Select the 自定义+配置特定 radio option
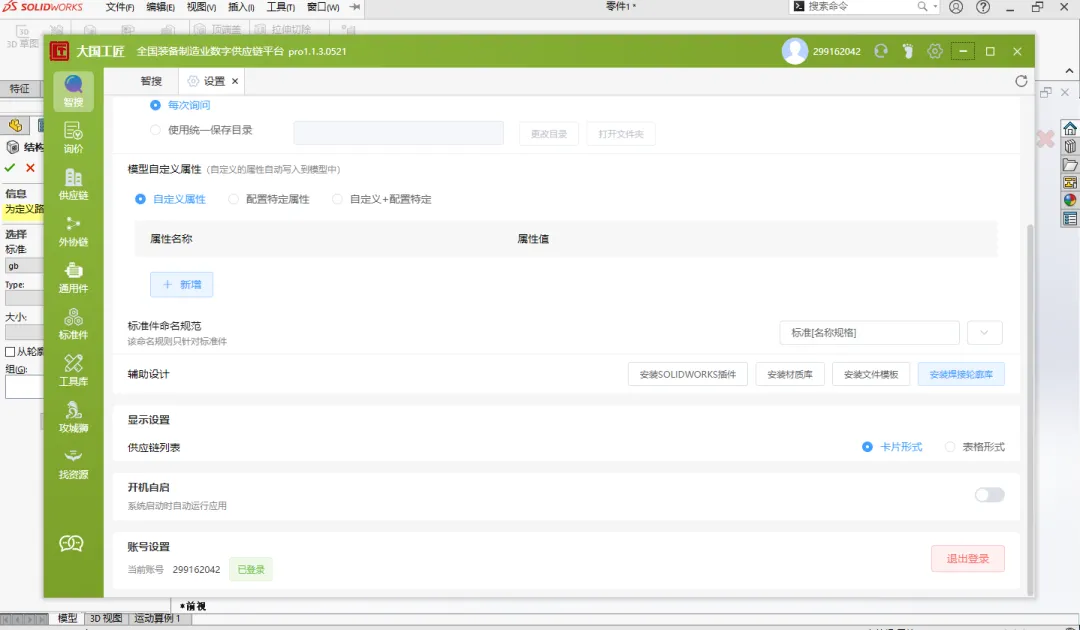The image size is (1080, 630). (x=337, y=199)
